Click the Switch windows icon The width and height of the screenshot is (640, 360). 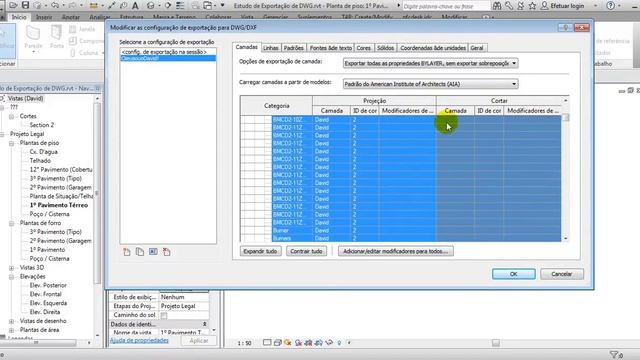(208, 6)
